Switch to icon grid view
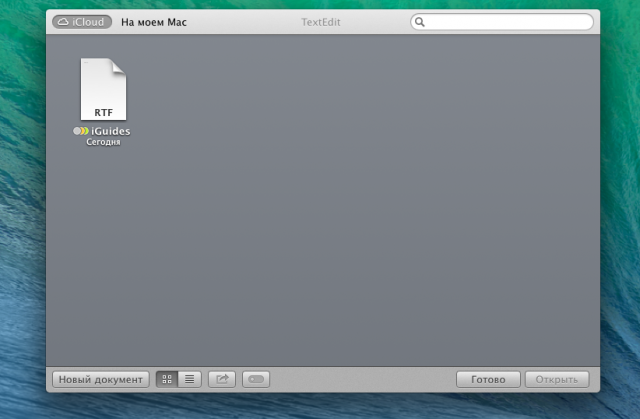This screenshot has width=640, height=419. (167, 379)
